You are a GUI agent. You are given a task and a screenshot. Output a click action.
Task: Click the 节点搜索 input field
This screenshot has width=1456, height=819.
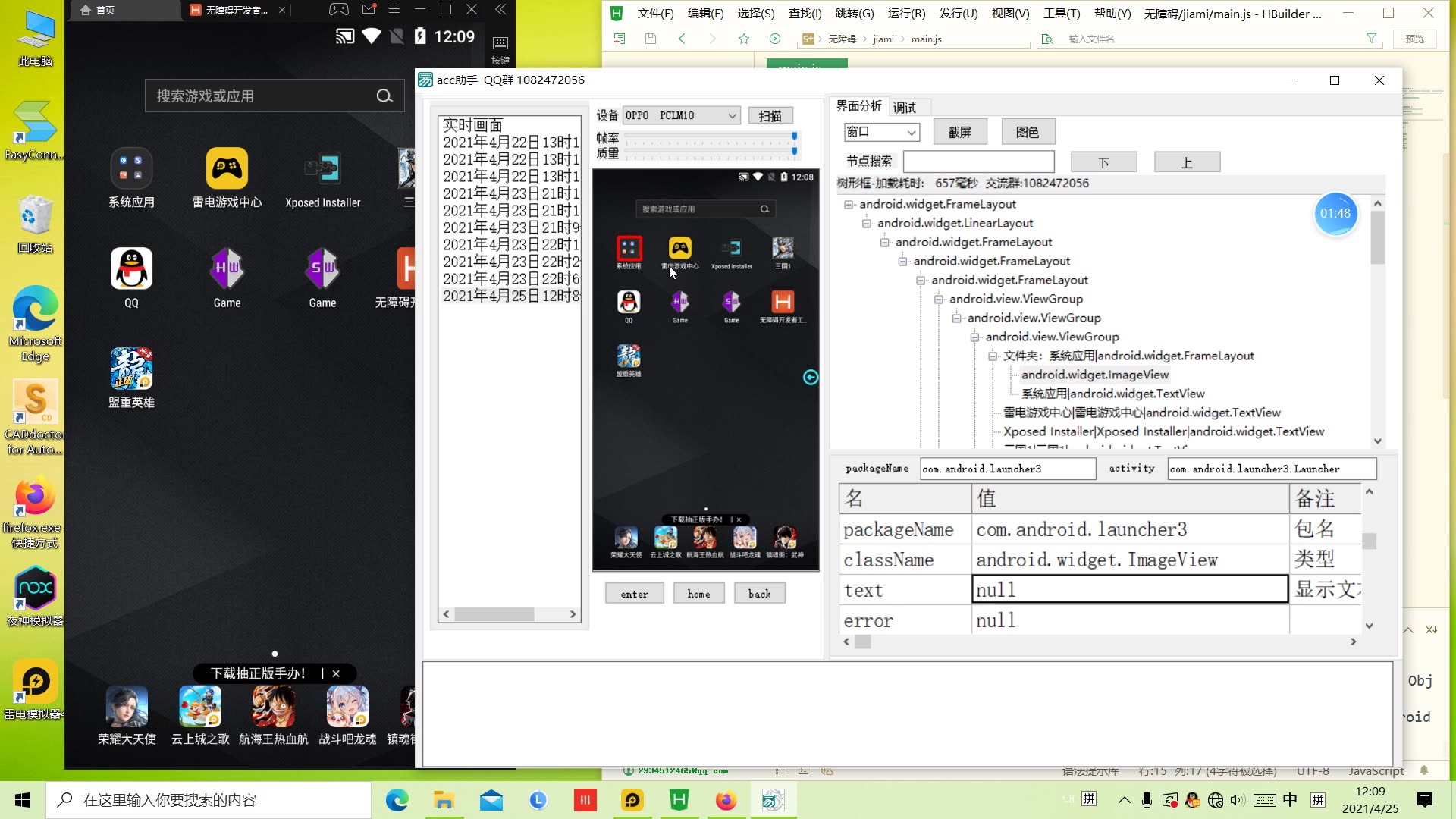(979, 162)
